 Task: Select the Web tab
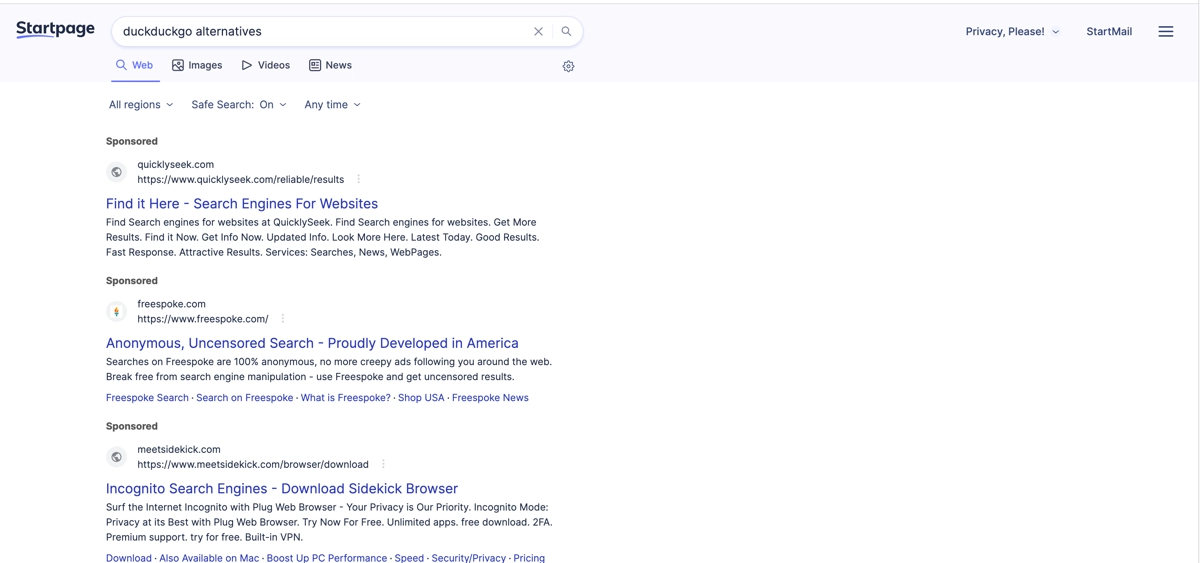point(134,65)
